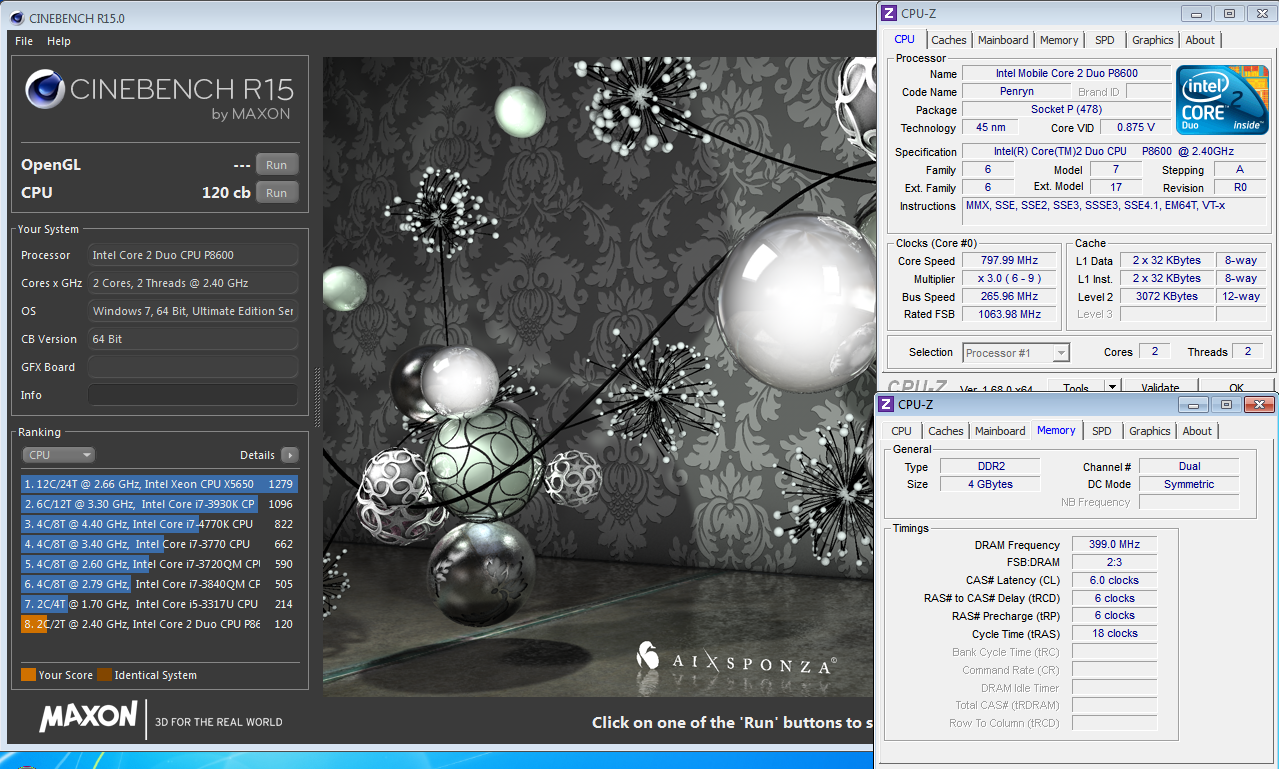Select ranking row Intel Xeon CPU X5650
The image size is (1279, 769).
[x=159, y=484]
